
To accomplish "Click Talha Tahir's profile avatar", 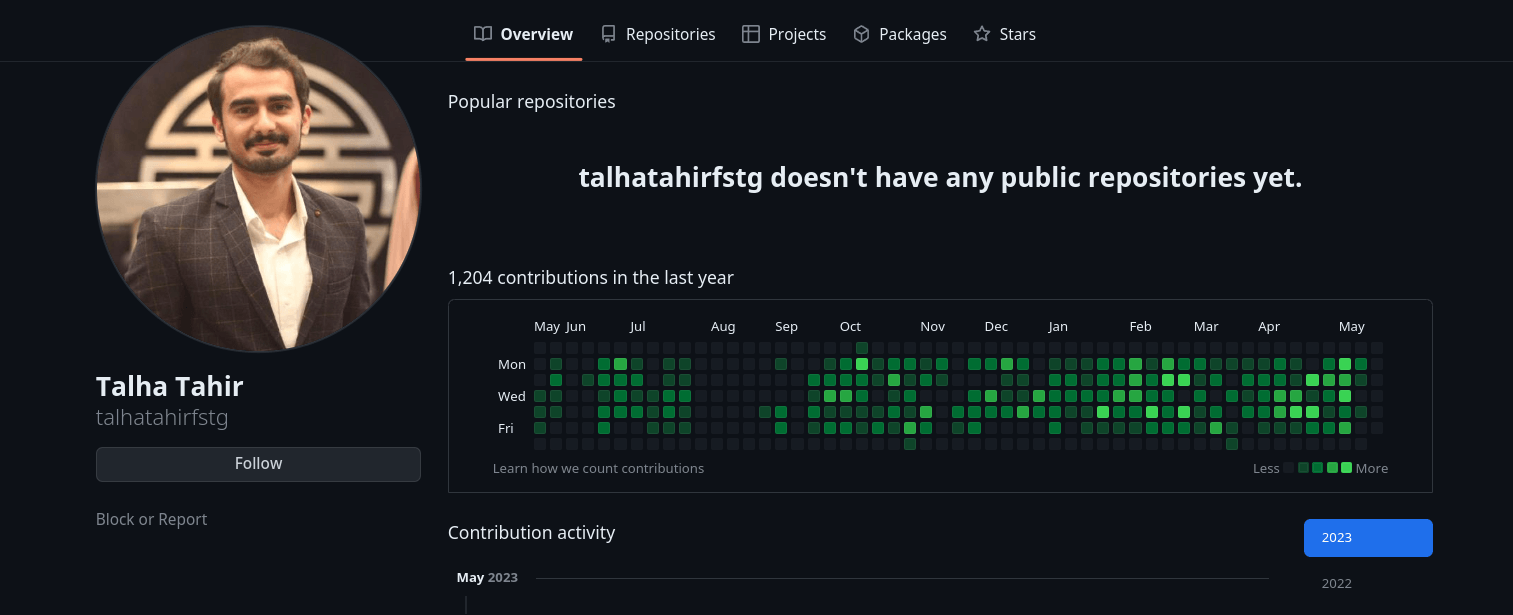I will tap(258, 189).
